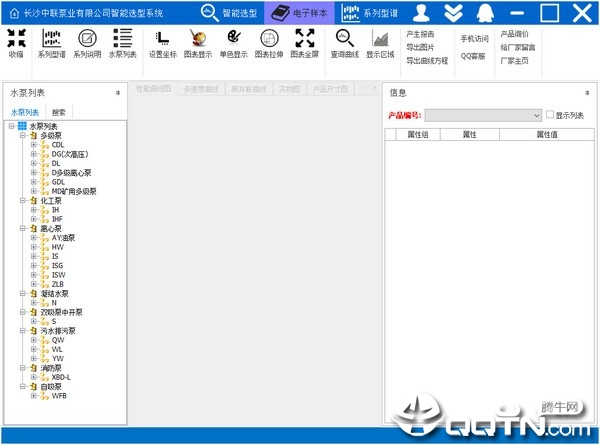Select MD矿用多级泵 in tree
The width and height of the screenshot is (600, 445).
coord(74,191)
